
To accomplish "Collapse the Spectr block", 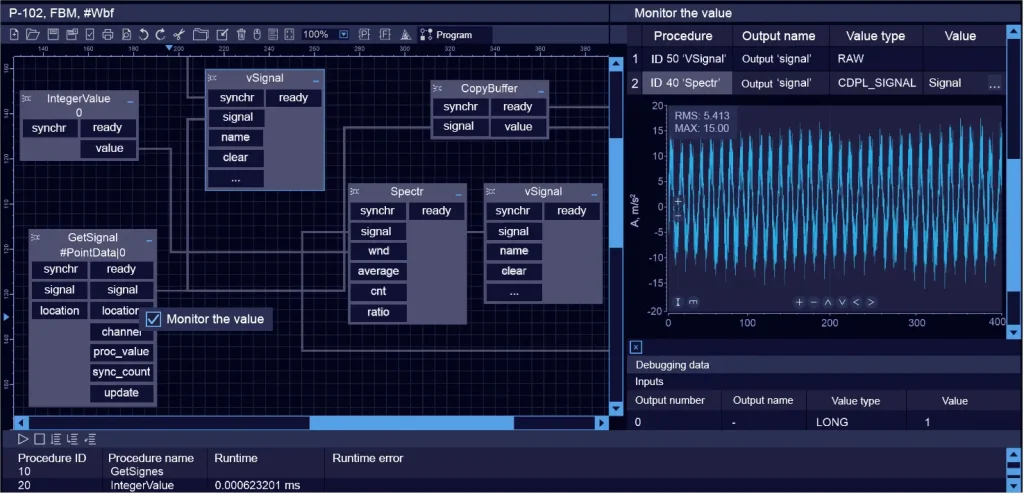I will coord(458,195).
